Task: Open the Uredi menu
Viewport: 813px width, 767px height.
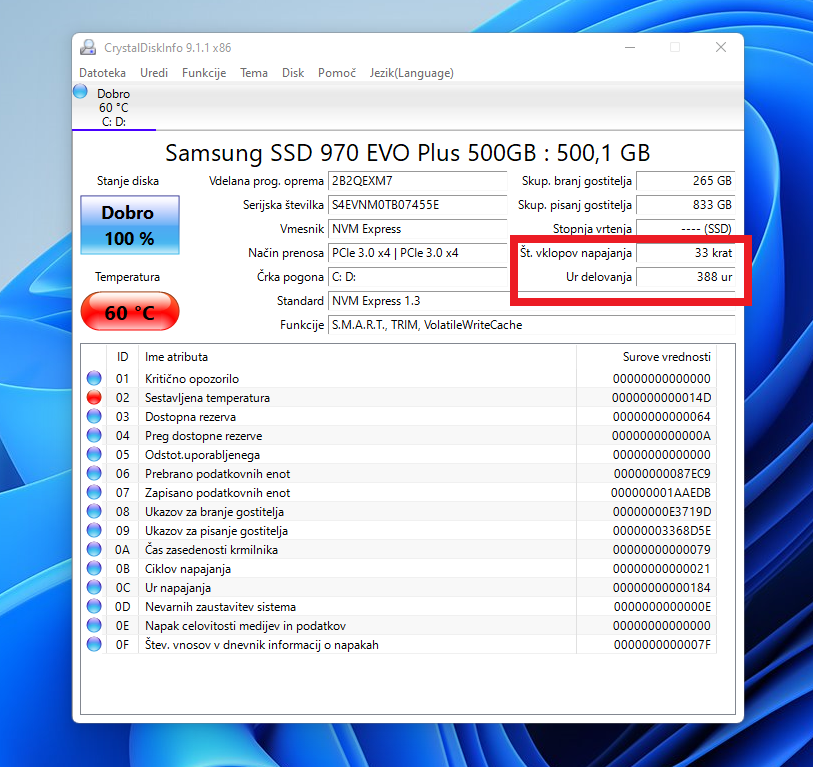Action: point(154,73)
